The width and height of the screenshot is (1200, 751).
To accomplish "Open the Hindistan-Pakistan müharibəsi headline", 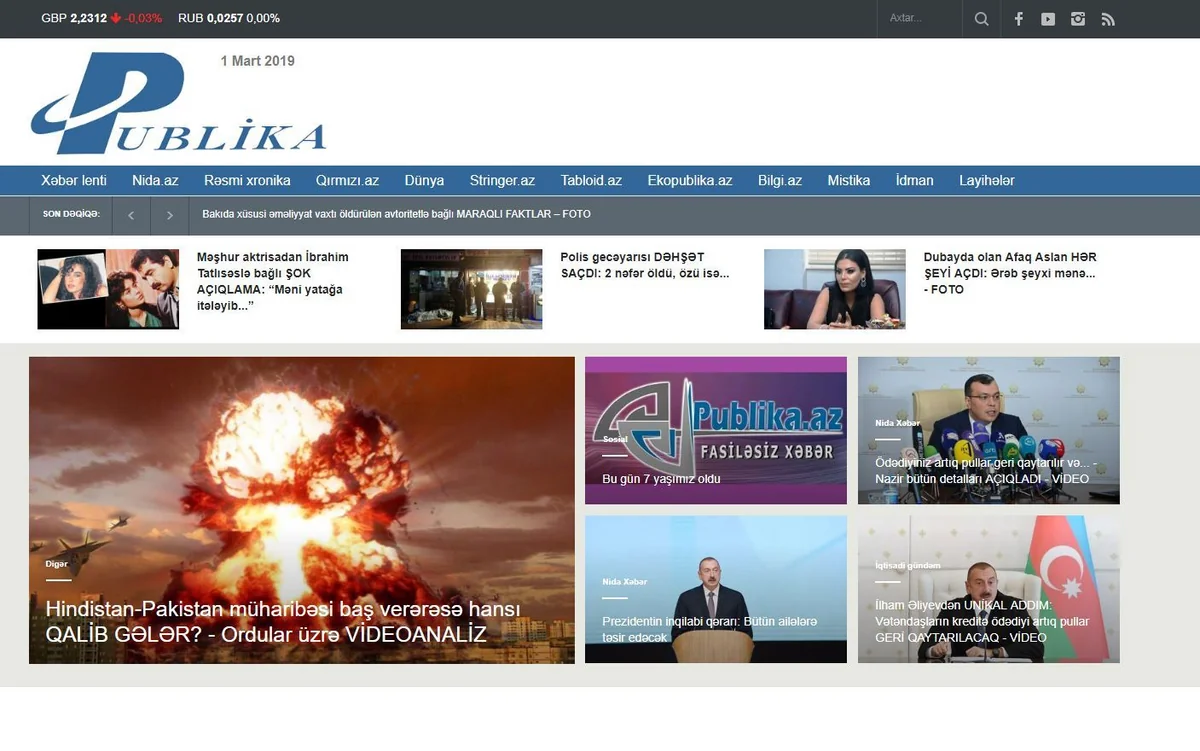I will [283, 622].
